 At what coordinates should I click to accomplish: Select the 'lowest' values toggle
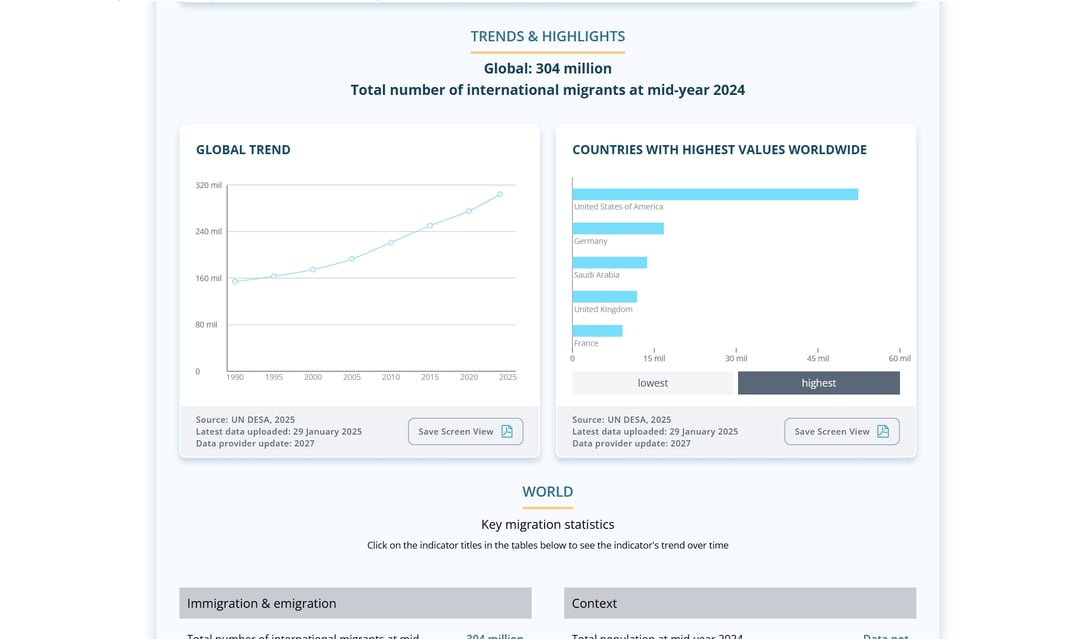(653, 383)
